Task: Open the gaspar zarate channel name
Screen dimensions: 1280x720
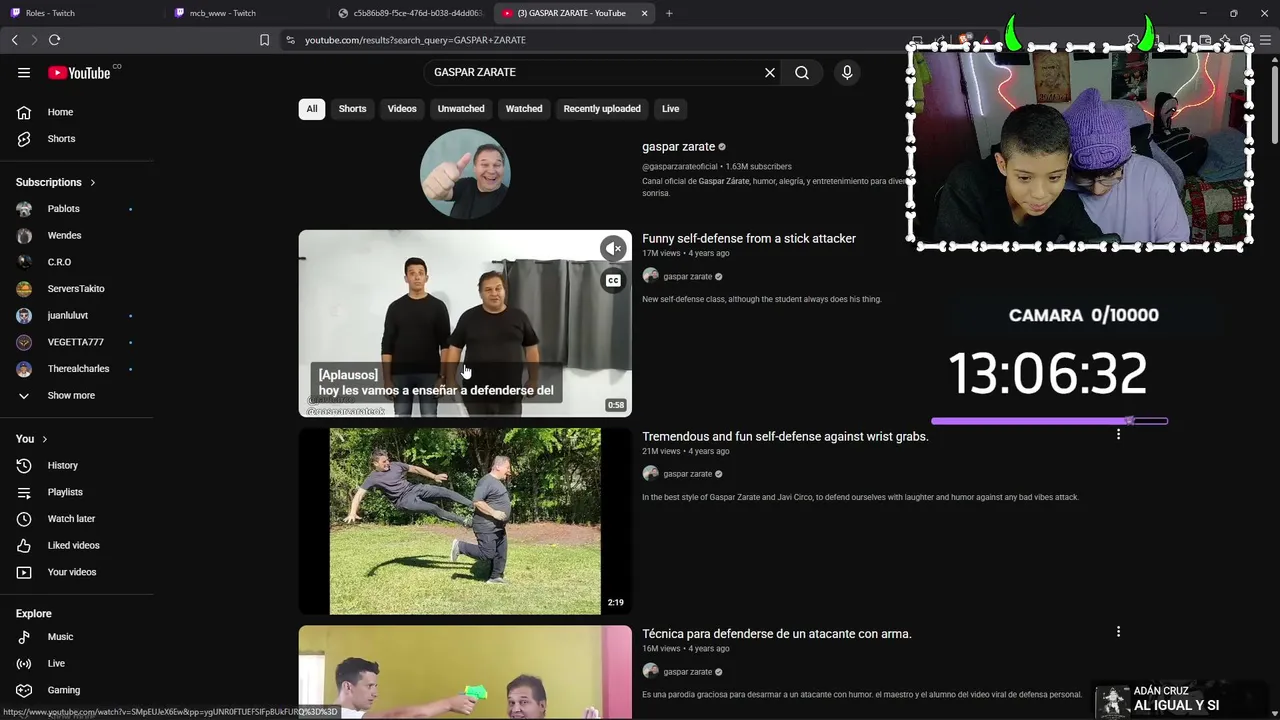Action: click(678, 147)
